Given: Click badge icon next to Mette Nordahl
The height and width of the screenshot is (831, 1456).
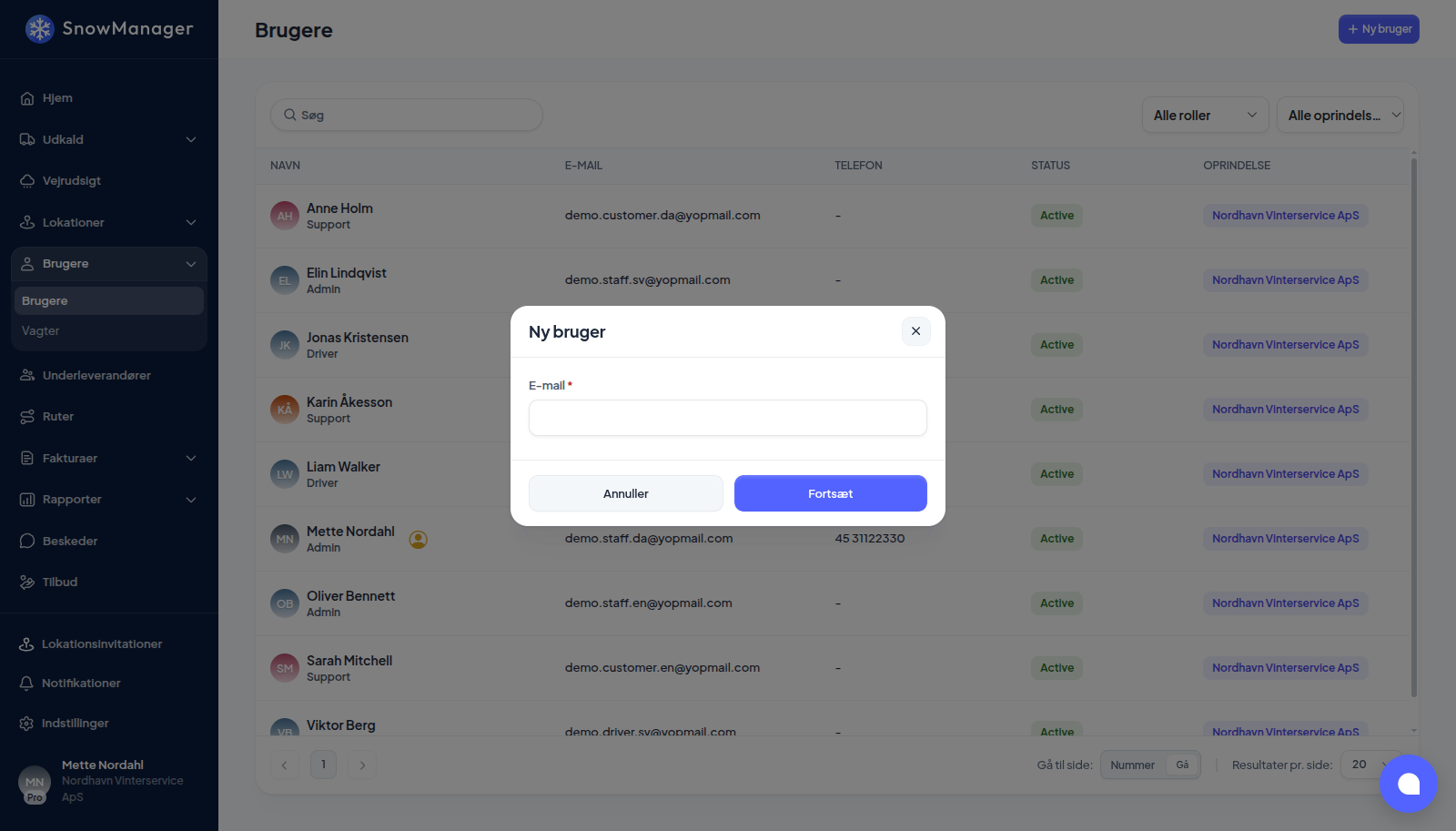Looking at the screenshot, I should [418, 540].
